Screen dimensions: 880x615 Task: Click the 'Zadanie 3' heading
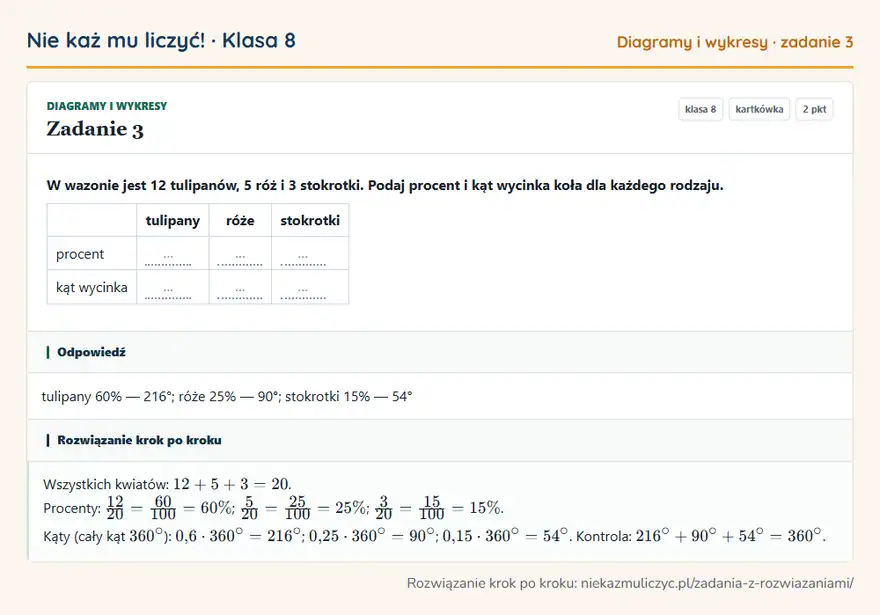click(95, 129)
